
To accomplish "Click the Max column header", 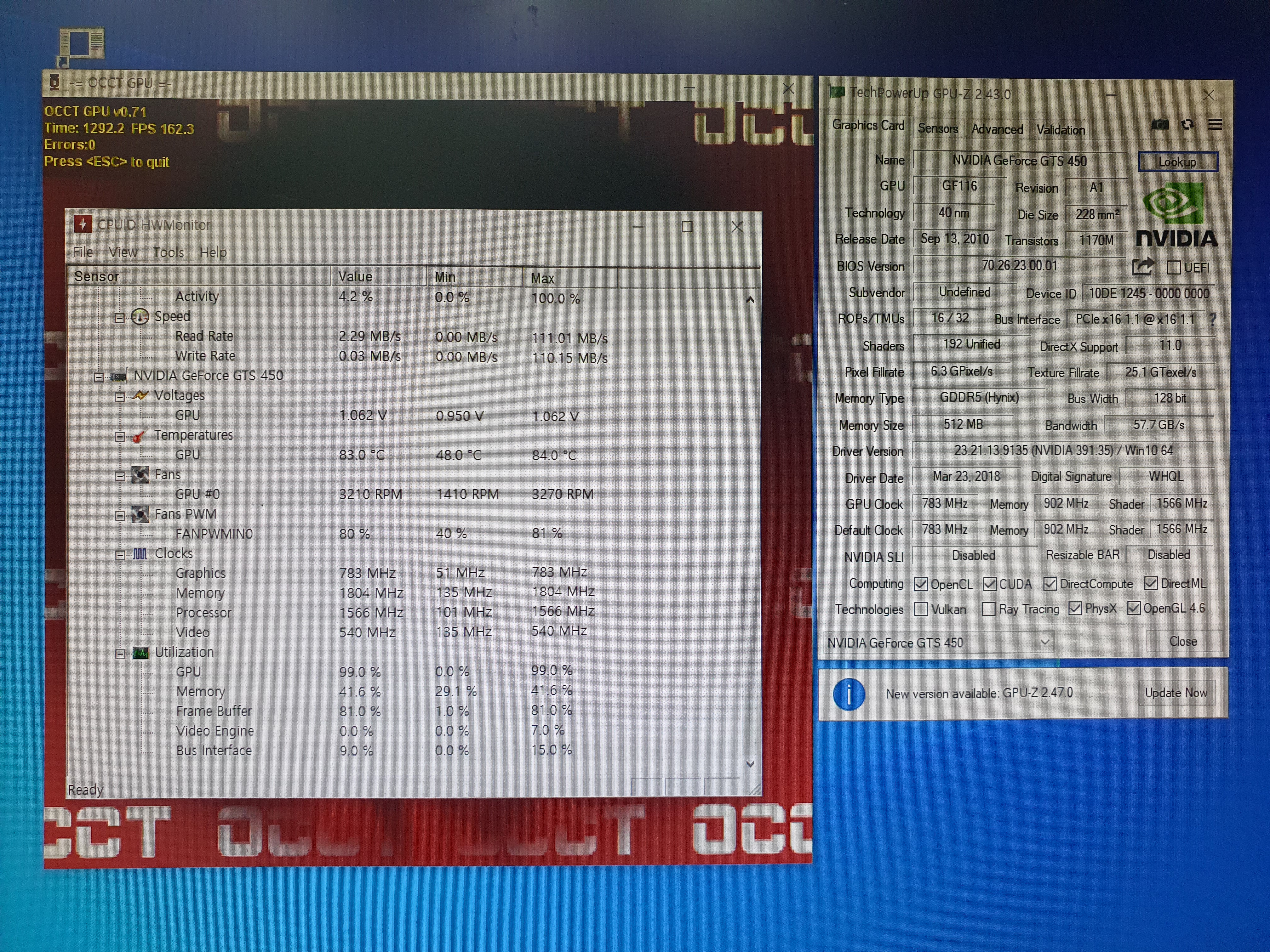I will (x=571, y=278).
